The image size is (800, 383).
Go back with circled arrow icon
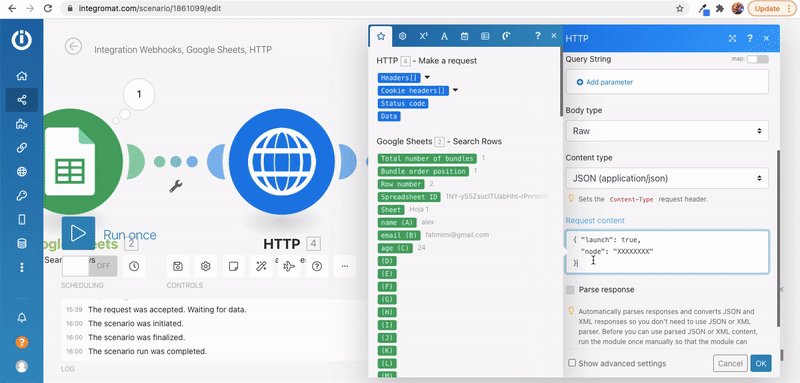tap(73, 47)
